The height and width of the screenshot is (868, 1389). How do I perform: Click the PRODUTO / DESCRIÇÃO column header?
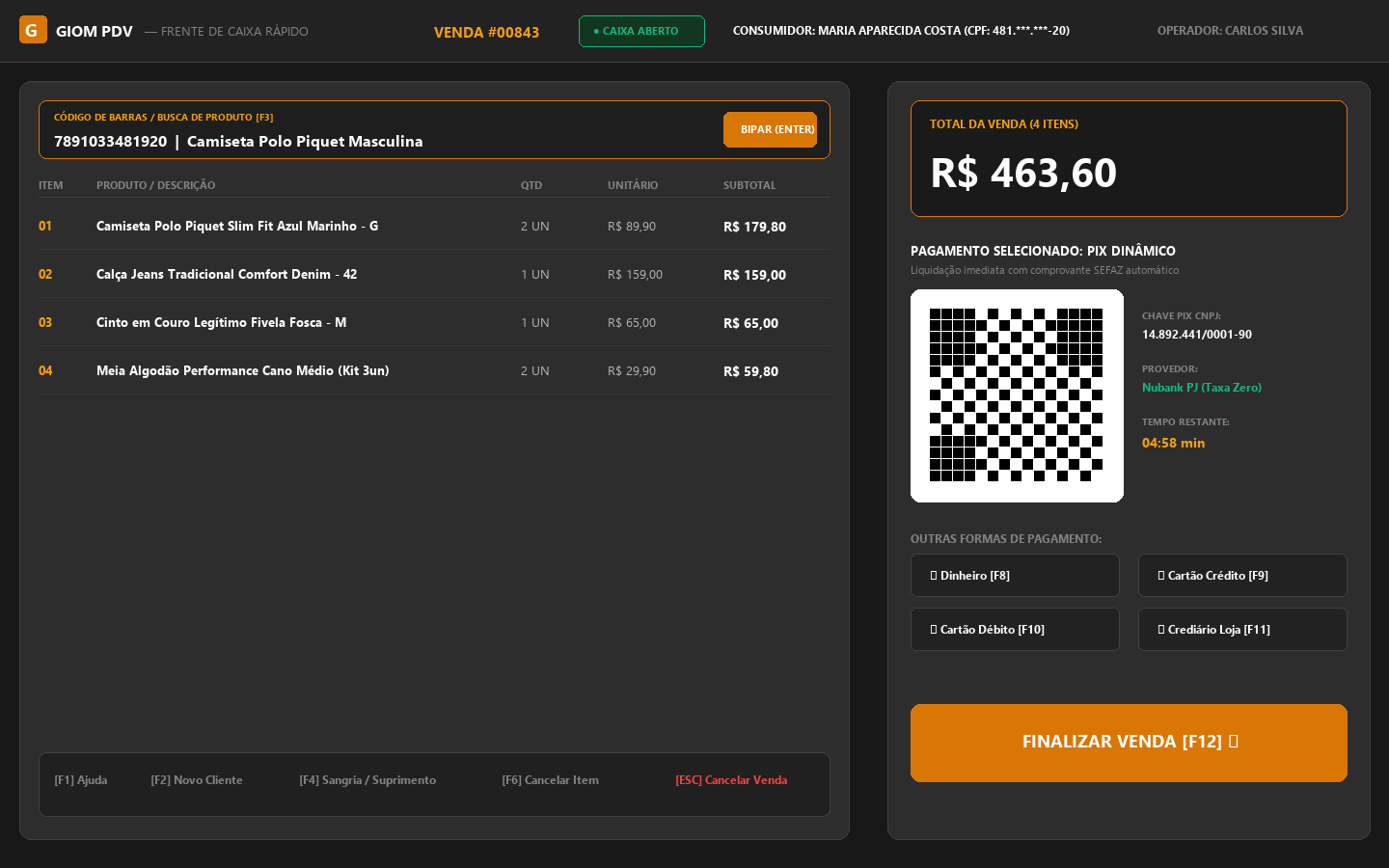pos(155,185)
